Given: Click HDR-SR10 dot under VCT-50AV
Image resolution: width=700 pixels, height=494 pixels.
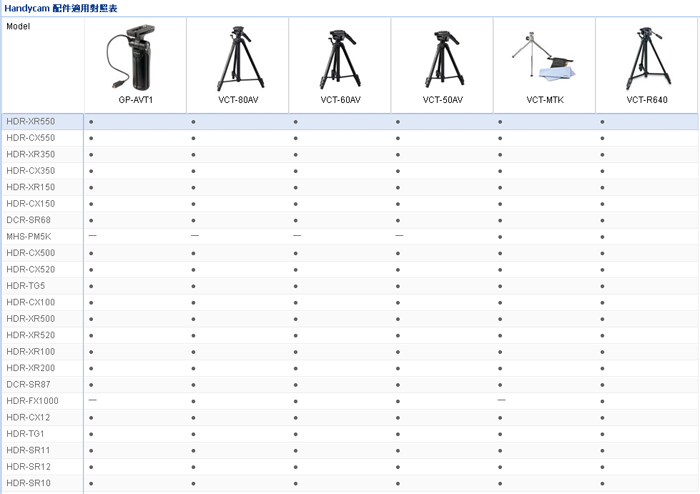Looking at the screenshot, I should pos(398,484).
